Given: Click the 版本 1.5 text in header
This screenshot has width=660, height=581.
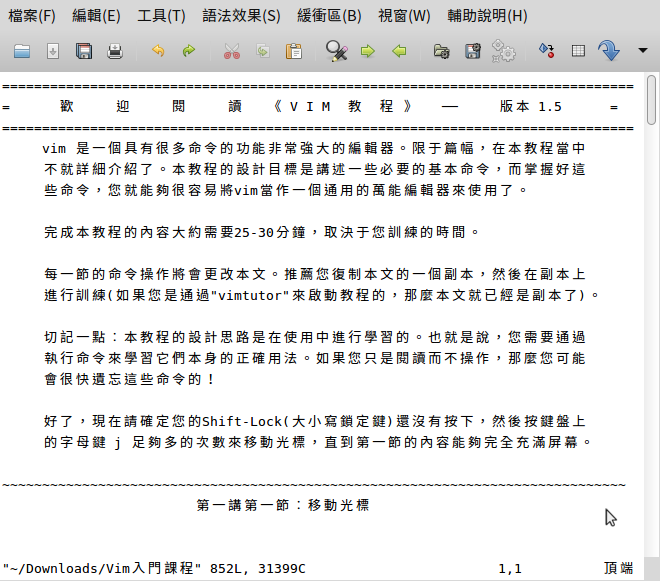Looking at the screenshot, I should point(530,107).
